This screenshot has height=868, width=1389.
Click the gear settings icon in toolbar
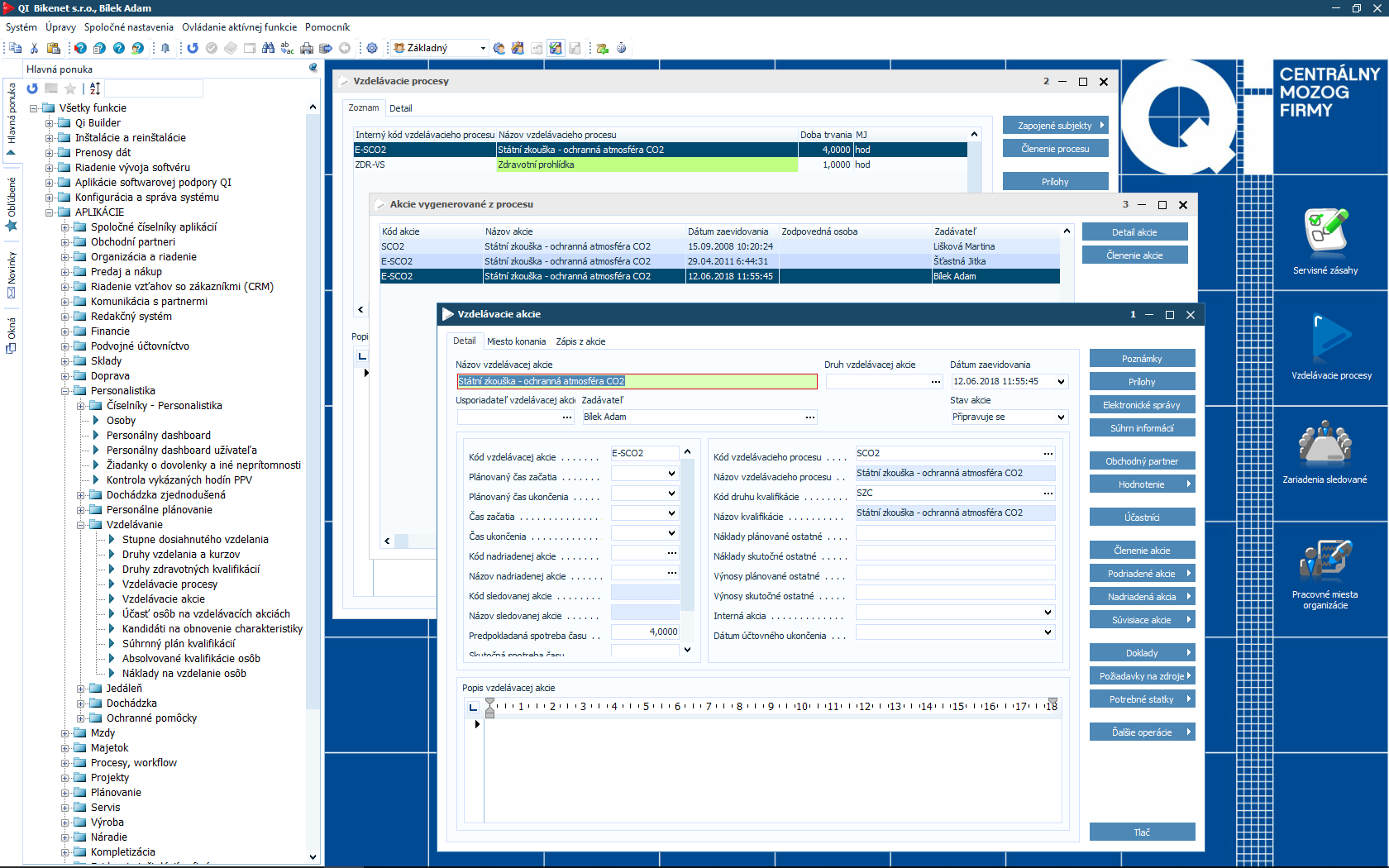pyautogui.click(x=372, y=48)
